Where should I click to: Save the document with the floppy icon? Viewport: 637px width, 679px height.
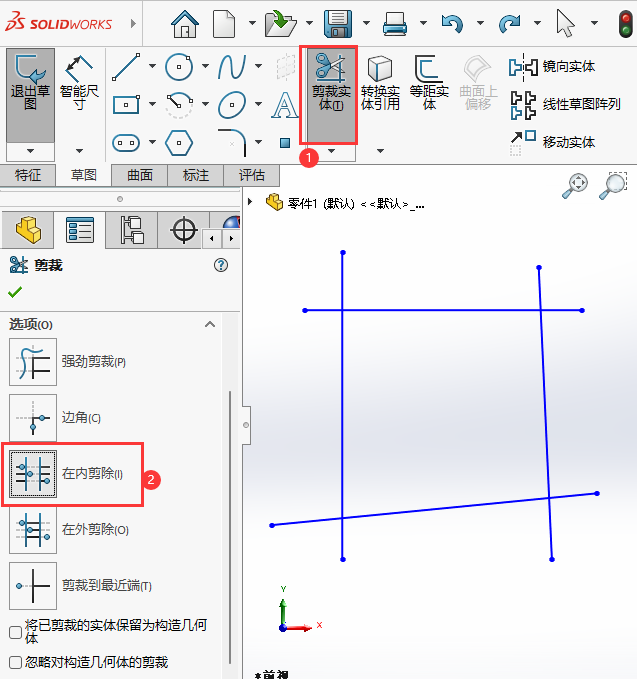point(337,23)
